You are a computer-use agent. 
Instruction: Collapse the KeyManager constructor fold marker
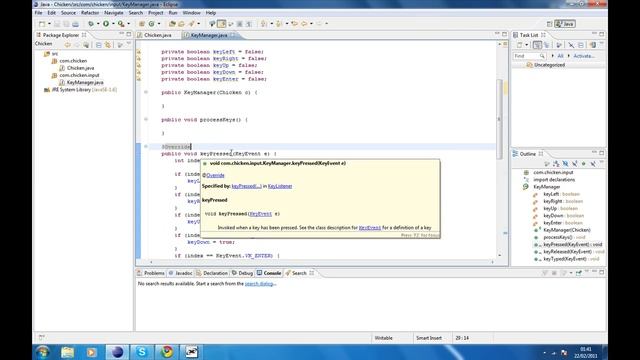pos(146,92)
